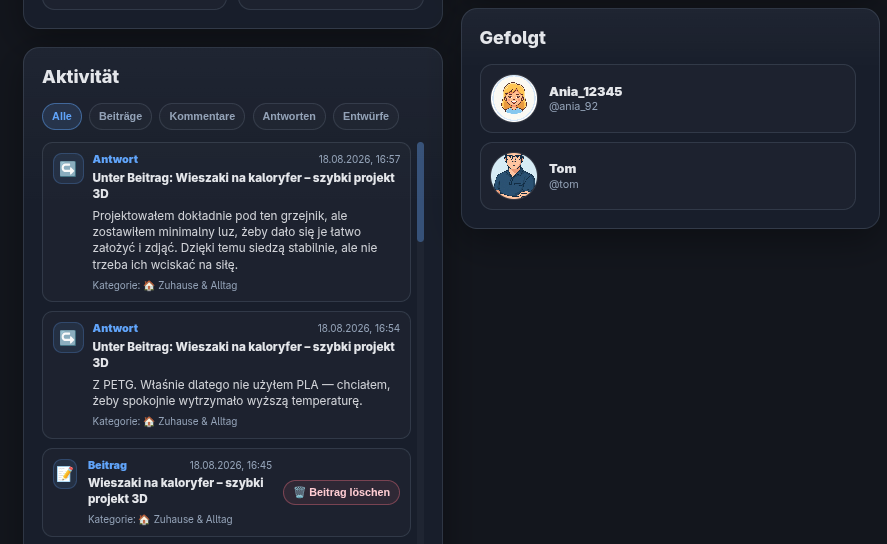Open Ania_12345's avatar picture

coord(514,98)
